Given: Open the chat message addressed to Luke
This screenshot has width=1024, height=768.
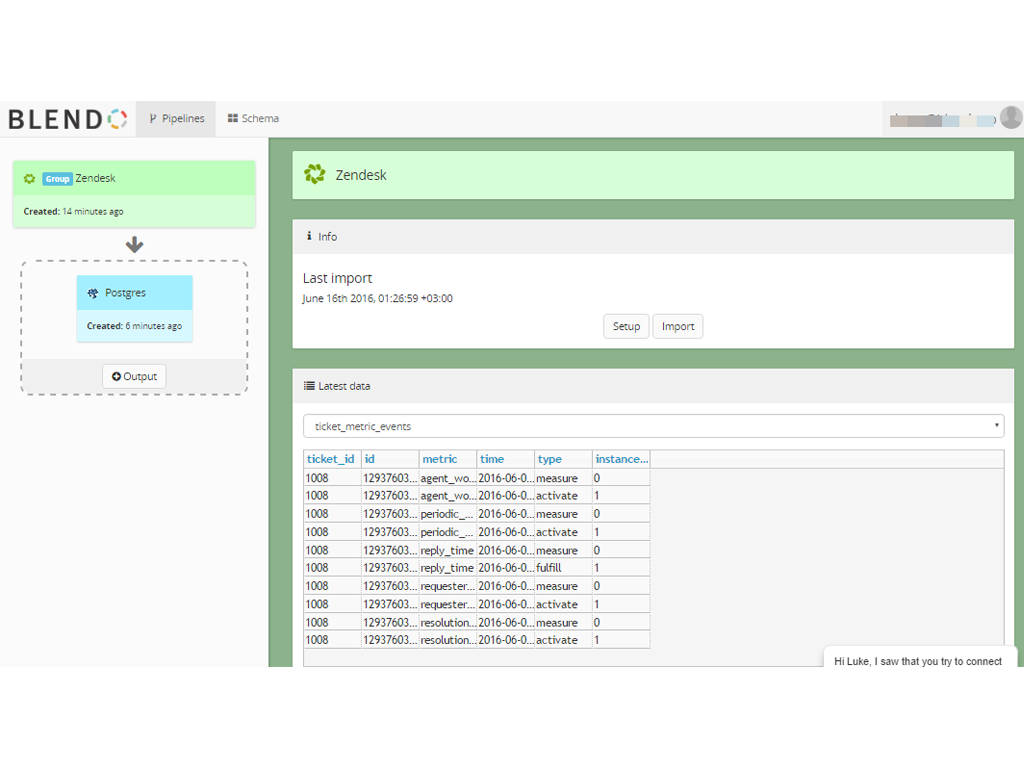Looking at the screenshot, I should pos(918,661).
